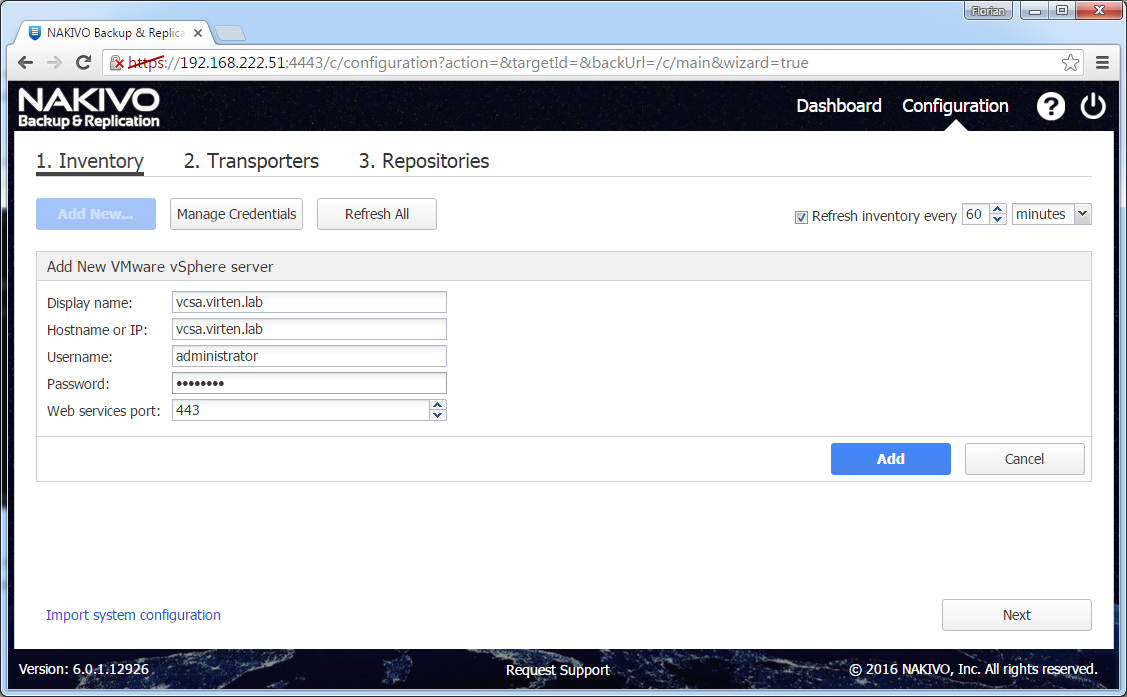Cancel adding the vSphere server

[1024, 459]
